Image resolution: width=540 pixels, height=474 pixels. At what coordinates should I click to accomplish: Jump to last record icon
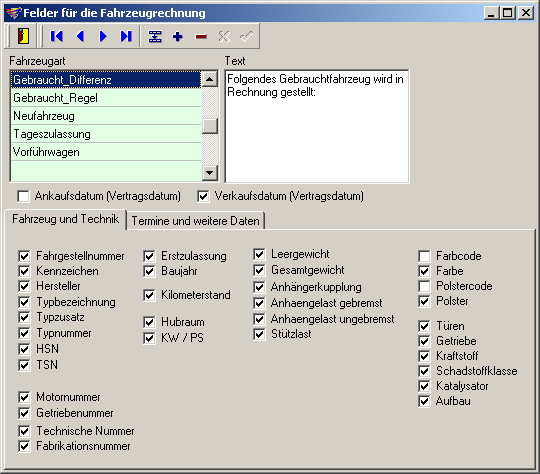[126, 36]
